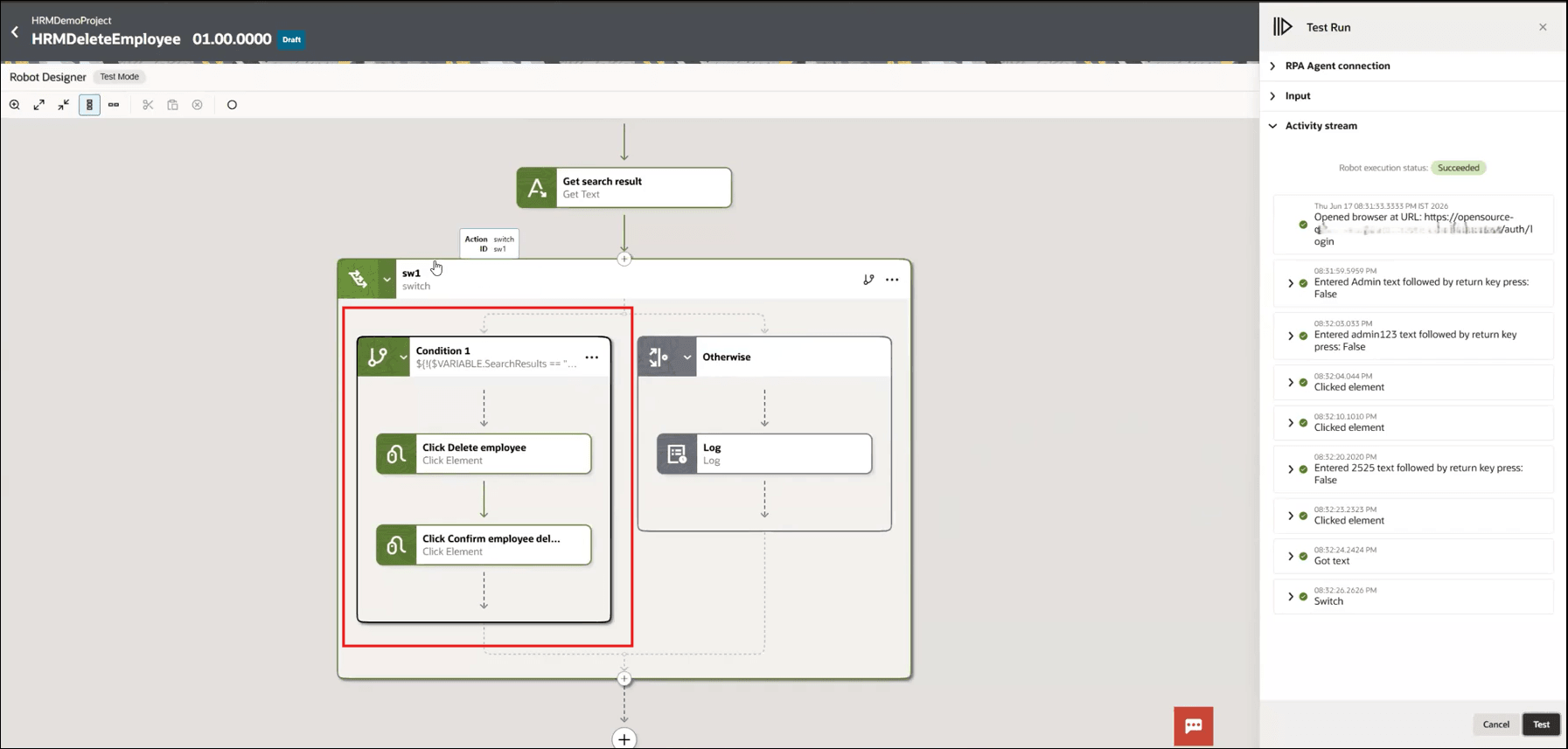1568x749 pixels.
Task: Click the zoom in magnifier icon
Action: pos(15,105)
